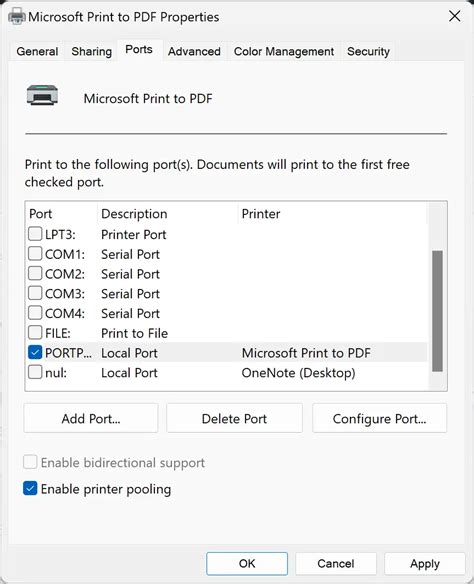The width and height of the screenshot is (474, 584).
Task: Sort by the Port column header
Action: (61, 214)
